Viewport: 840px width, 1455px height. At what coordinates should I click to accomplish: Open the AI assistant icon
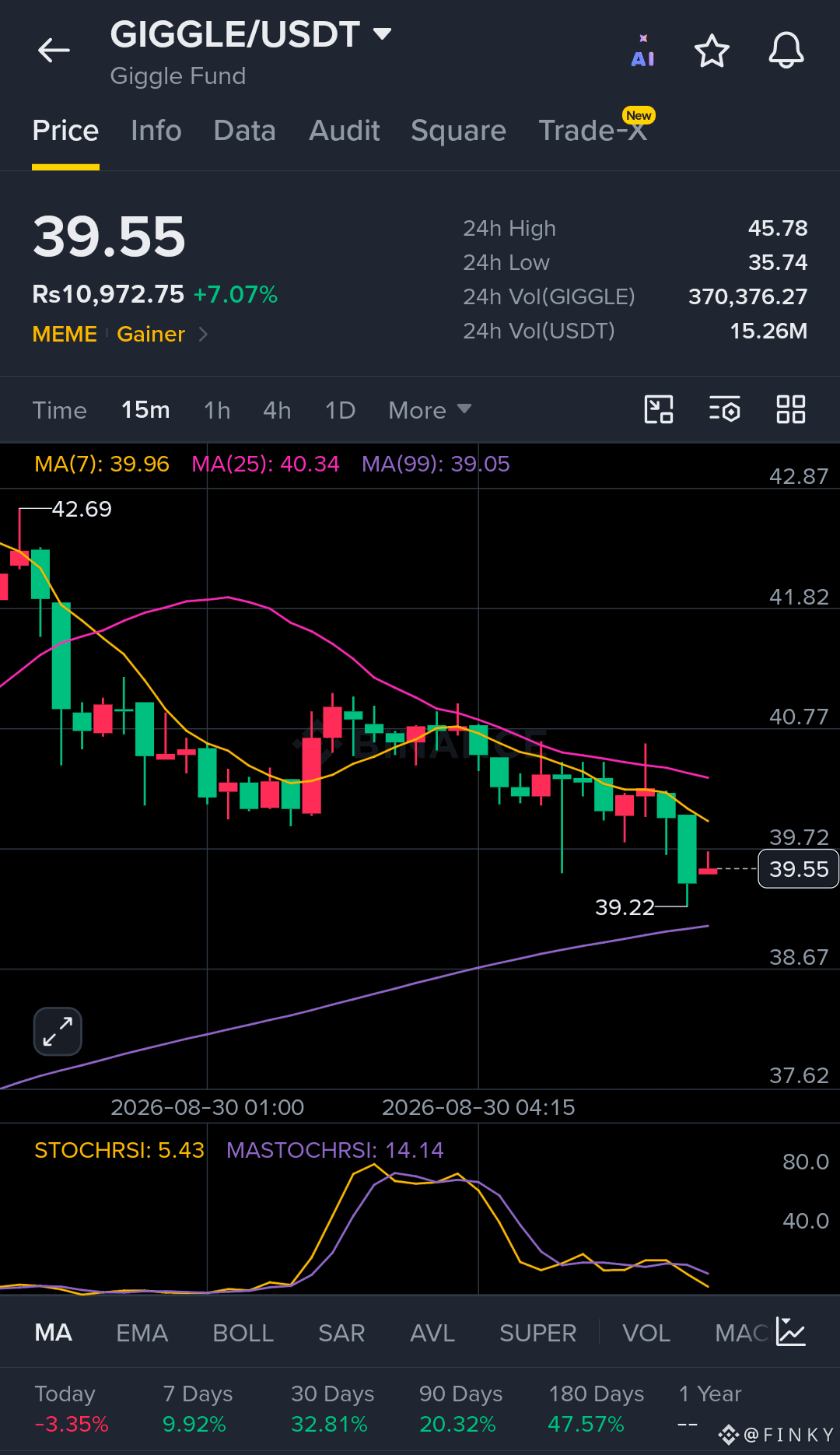pyautogui.click(x=642, y=51)
